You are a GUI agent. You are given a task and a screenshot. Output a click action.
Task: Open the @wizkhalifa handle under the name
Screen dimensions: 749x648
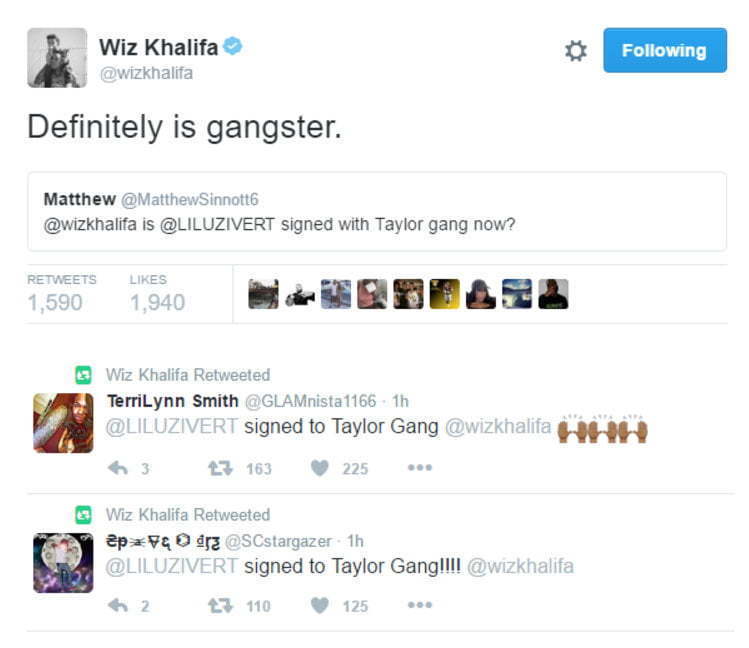coord(146,73)
